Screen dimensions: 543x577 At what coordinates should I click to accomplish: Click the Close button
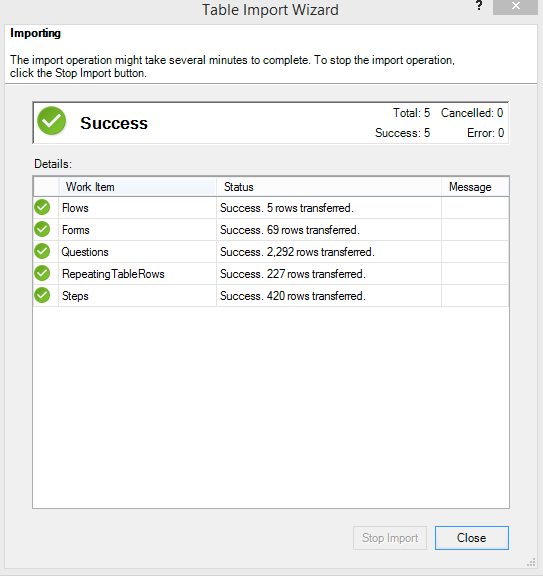tap(472, 538)
